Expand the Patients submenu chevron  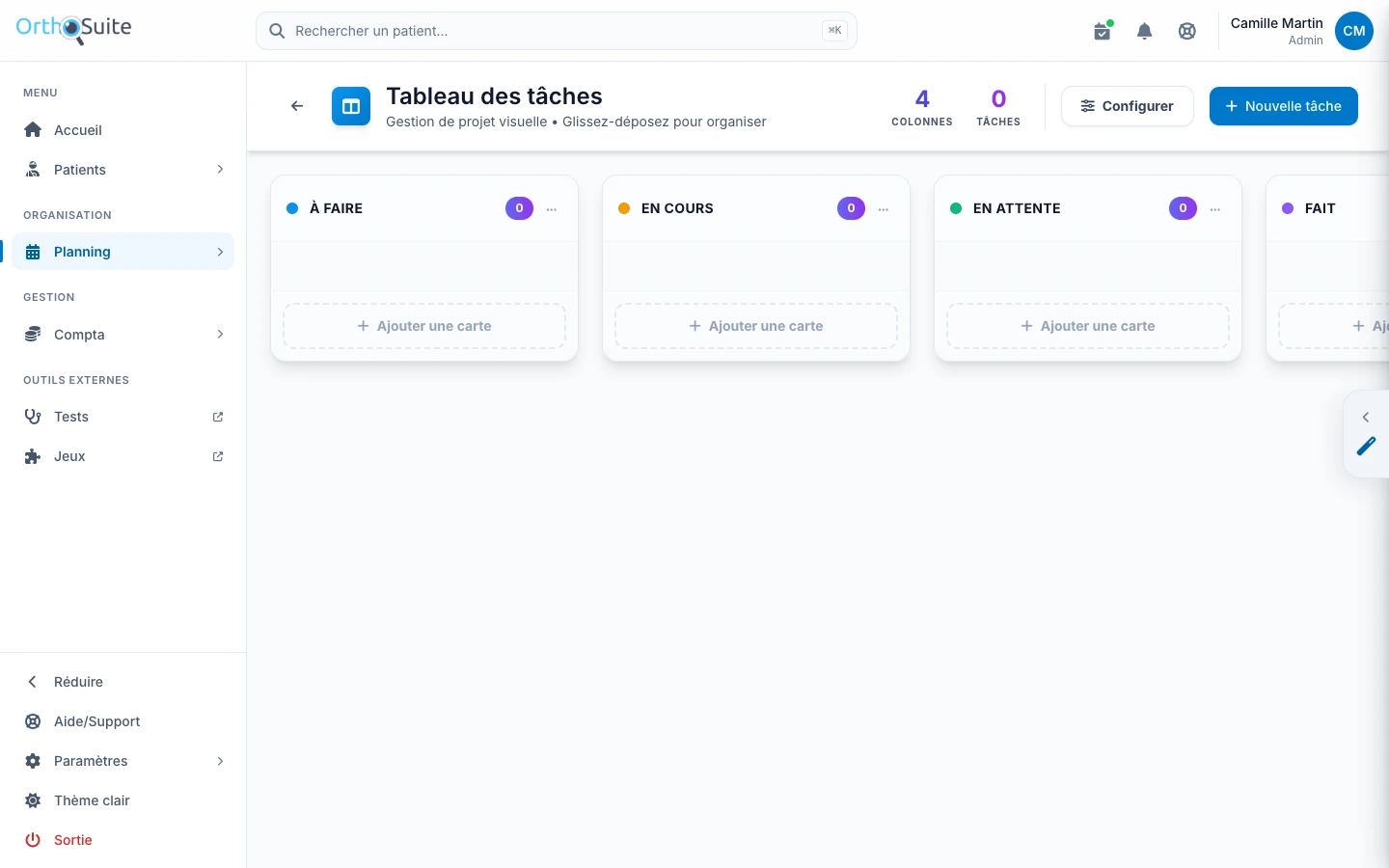pyautogui.click(x=220, y=170)
